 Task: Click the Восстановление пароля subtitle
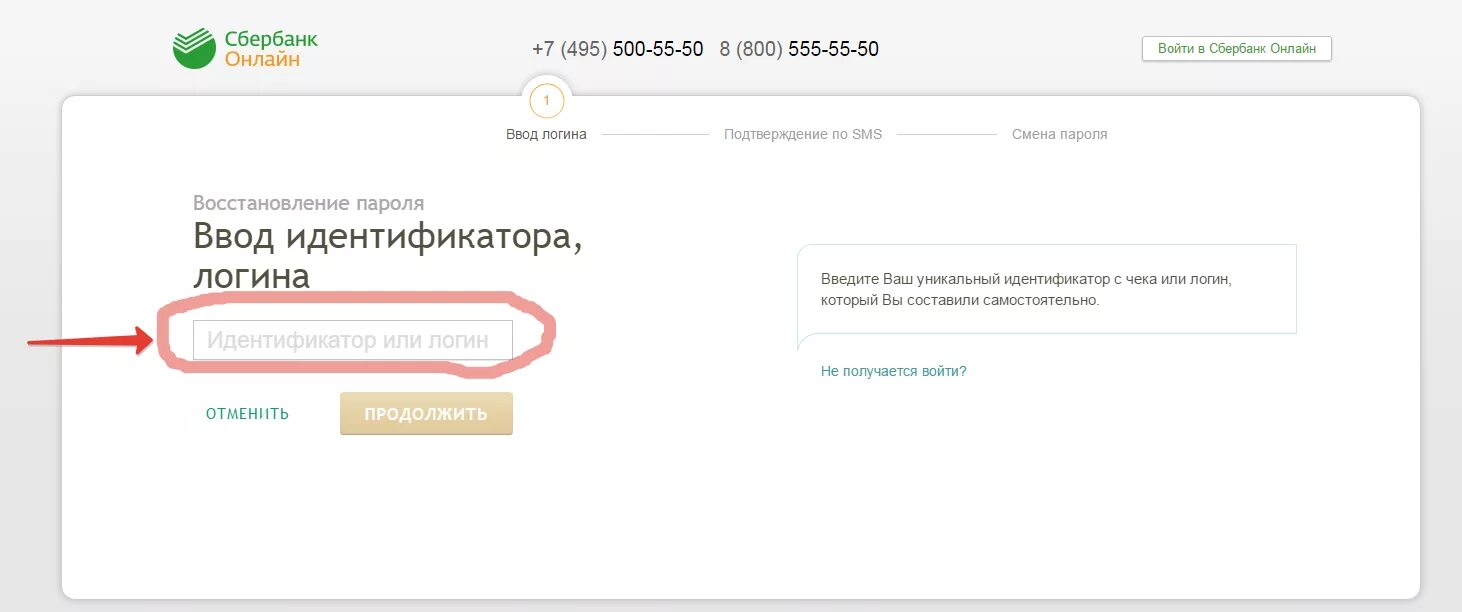click(308, 203)
